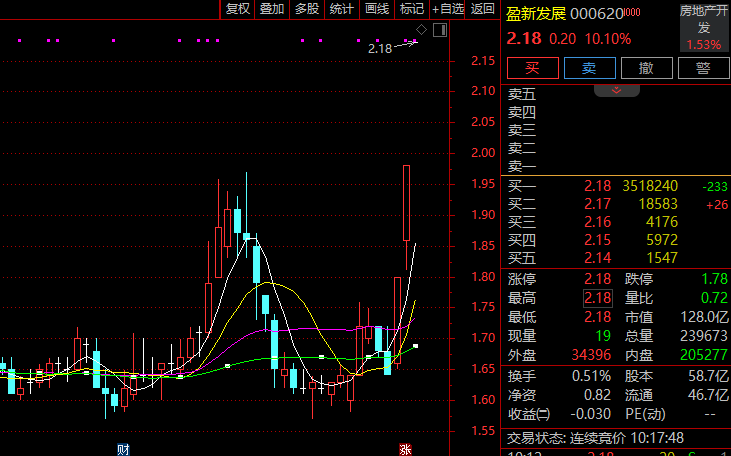731x456 pixels.
Task: Click the 警 price alert button
Action: (703, 68)
